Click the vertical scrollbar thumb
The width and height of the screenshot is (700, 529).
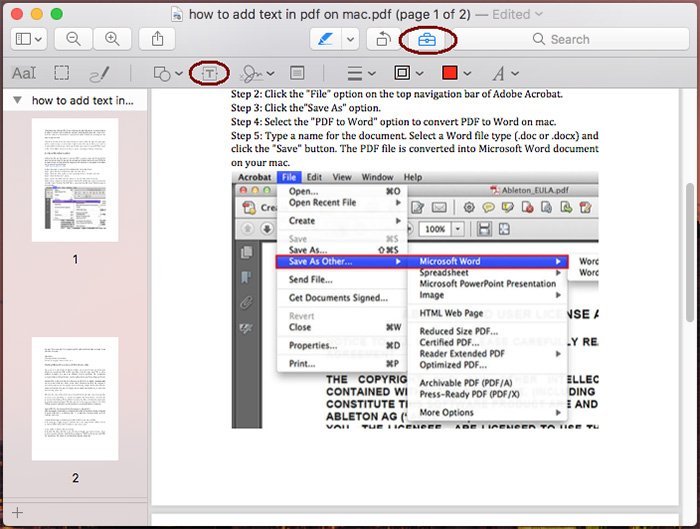coord(690,252)
